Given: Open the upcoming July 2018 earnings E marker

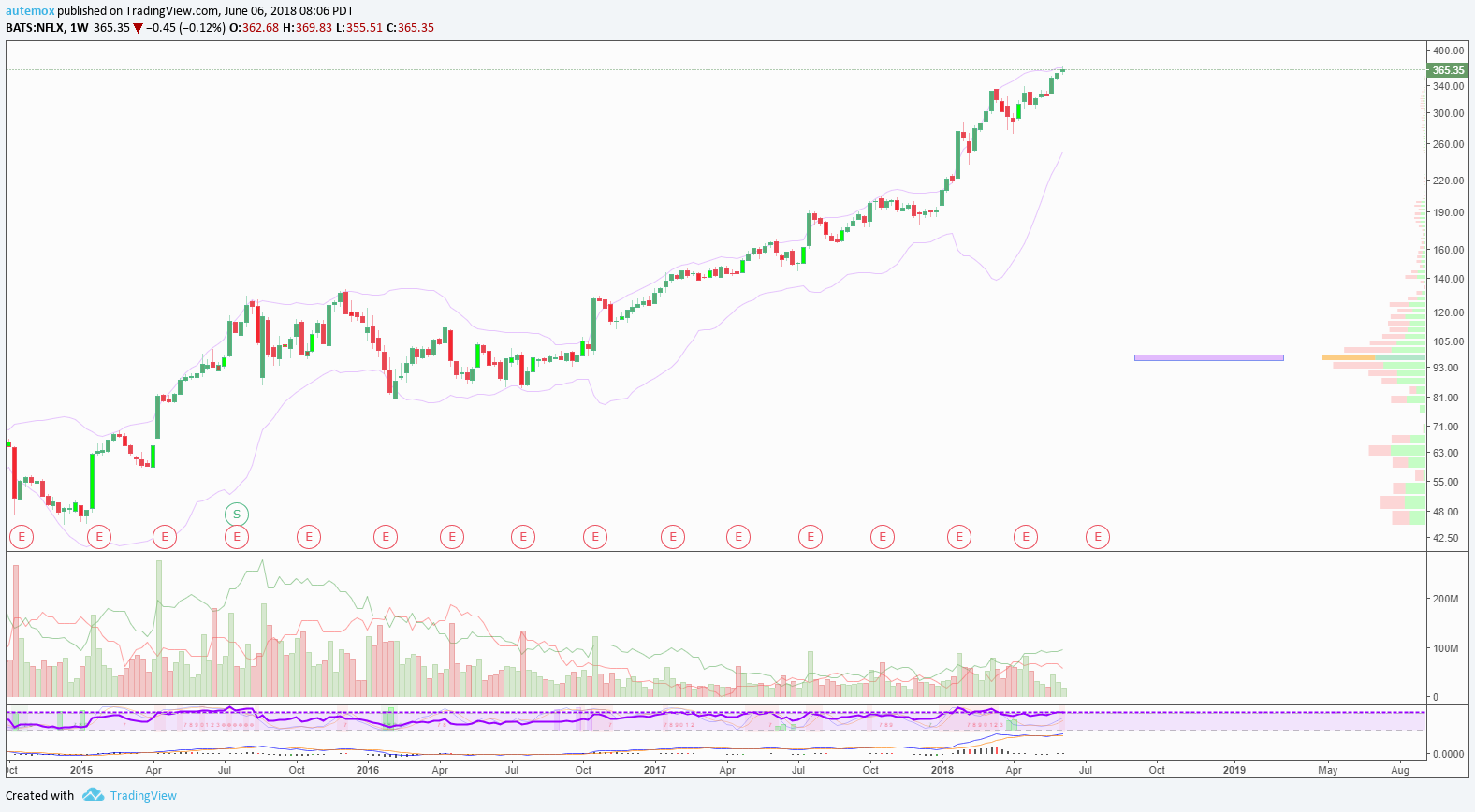Looking at the screenshot, I should click(1097, 537).
